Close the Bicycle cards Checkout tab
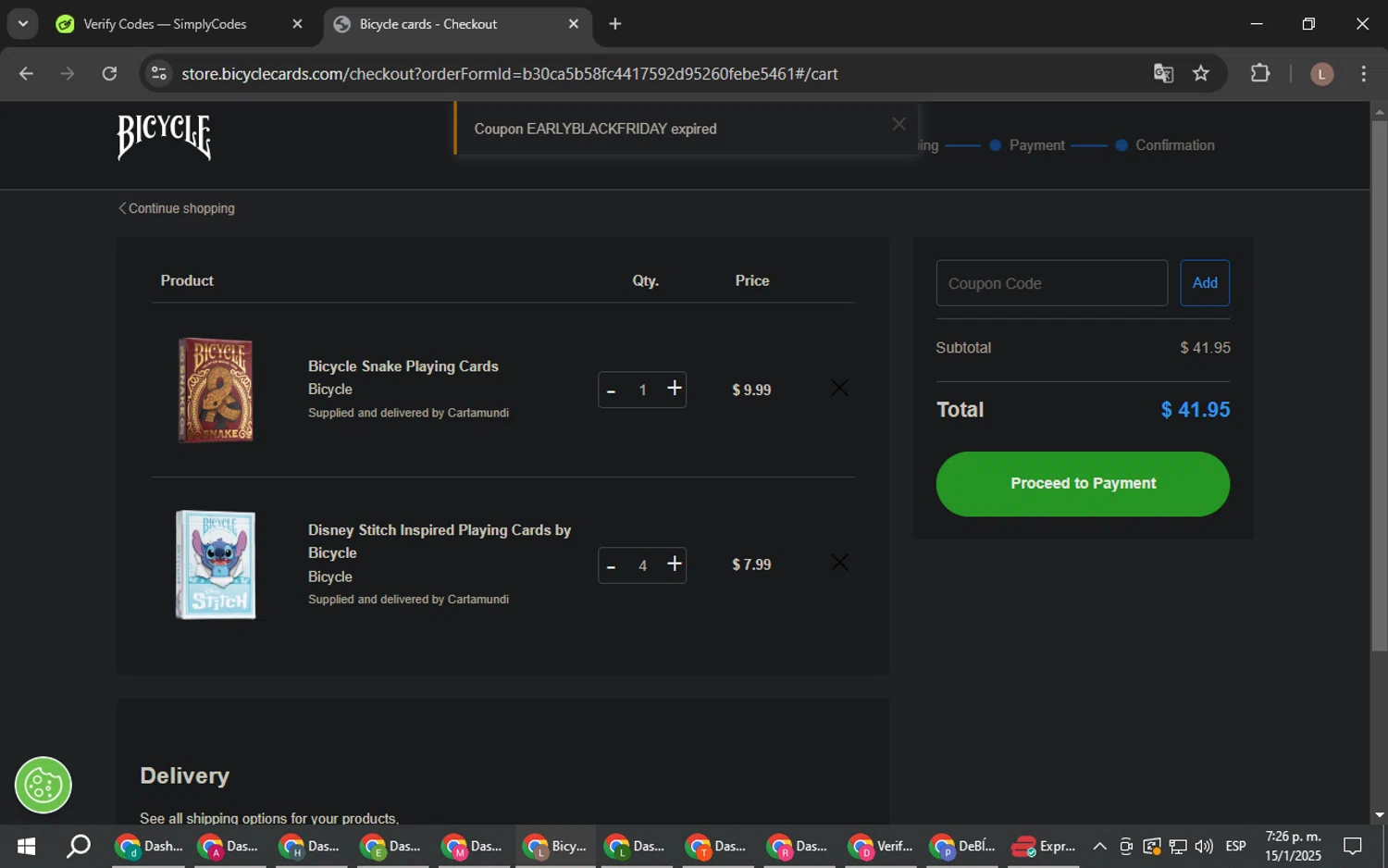Screen dimensions: 1388x868 click(x=573, y=24)
